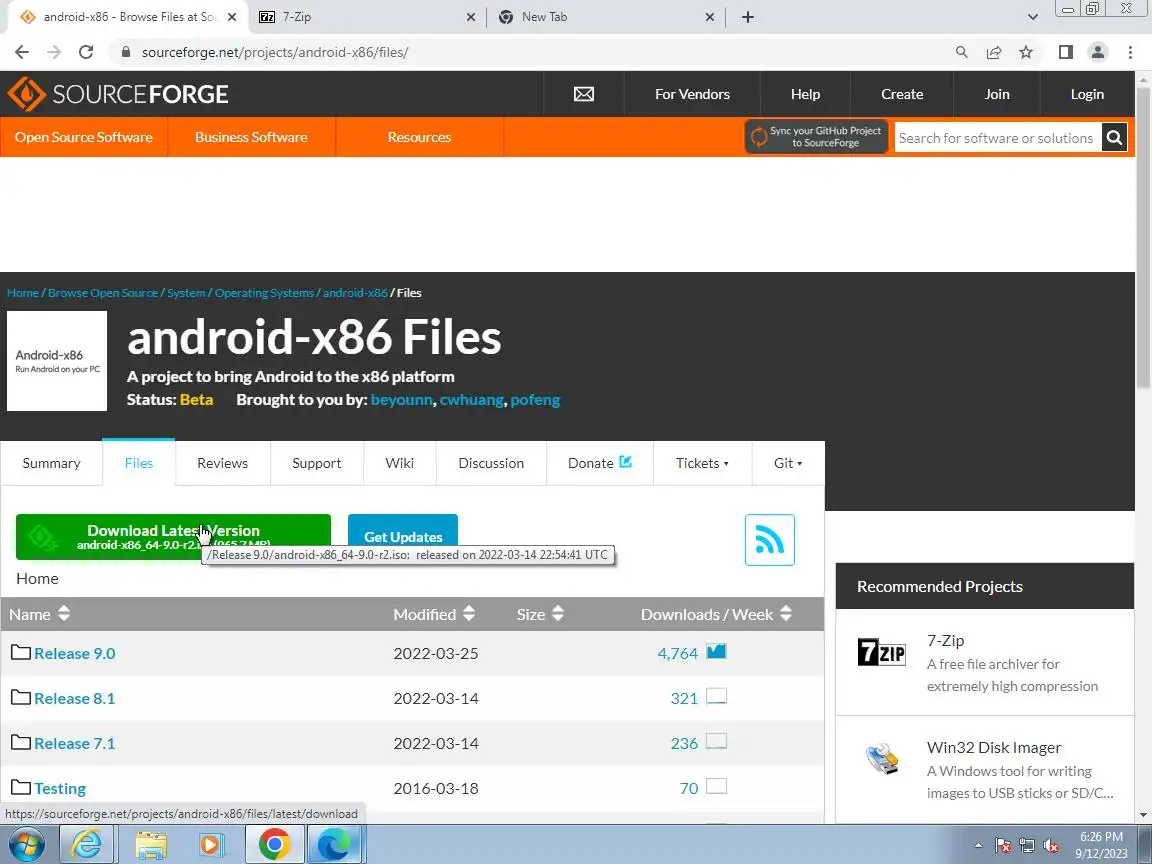Open the Donate tab
Image resolution: width=1152 pixels, height=864 pixels.
click(600, 463)
